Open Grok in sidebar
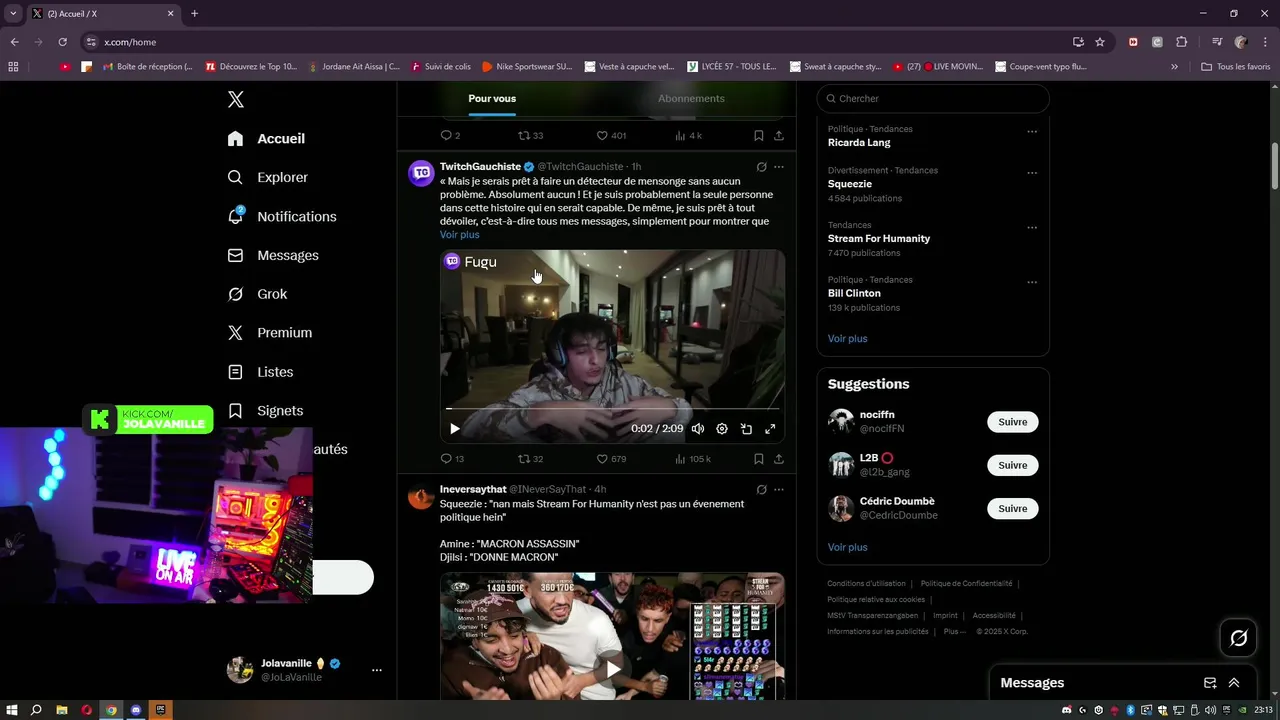 (x=257, y=294)
